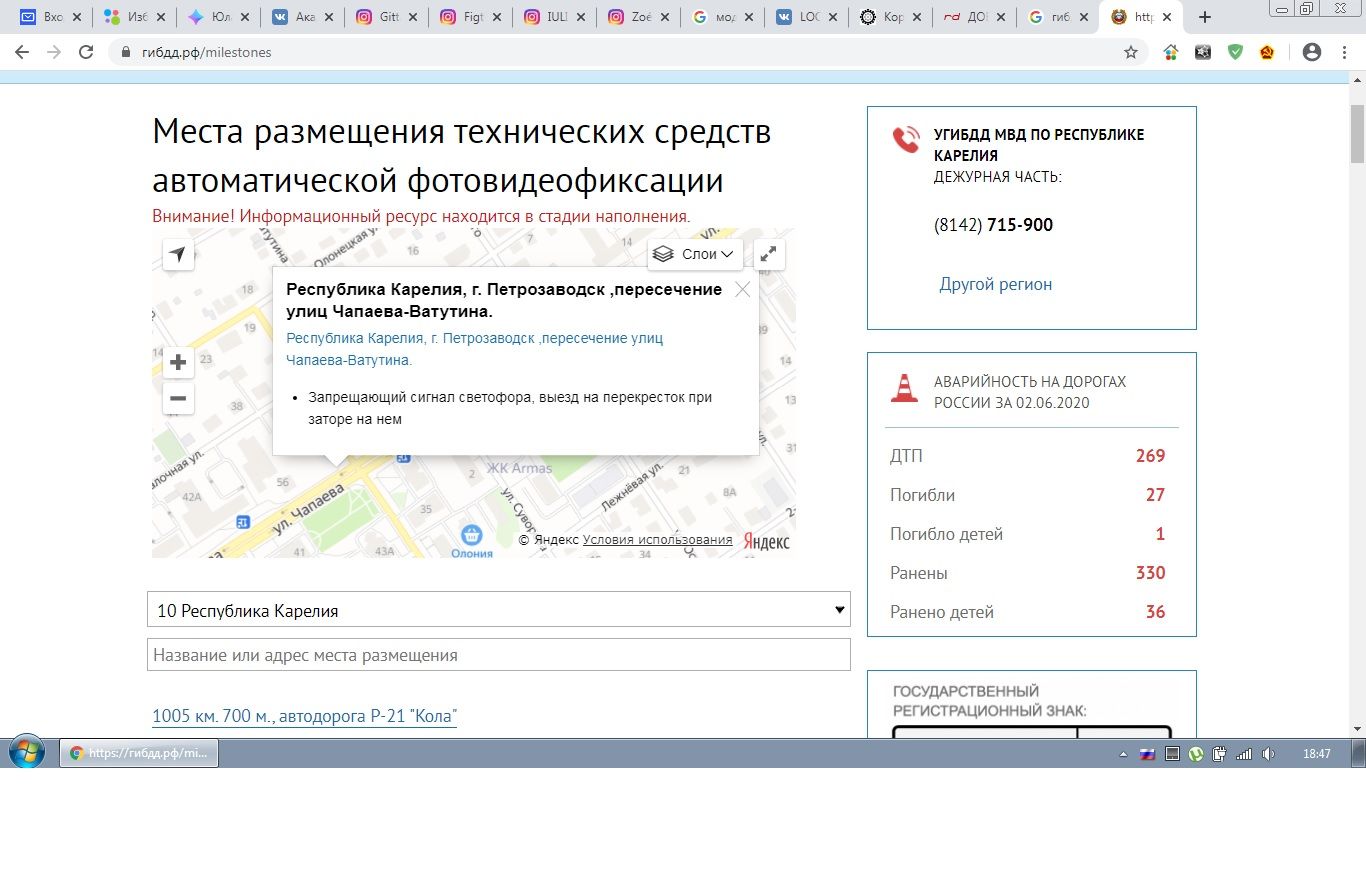Click the Другой регион link
This screenshot has width=1366, height=888.
click(x=995, y=284)
